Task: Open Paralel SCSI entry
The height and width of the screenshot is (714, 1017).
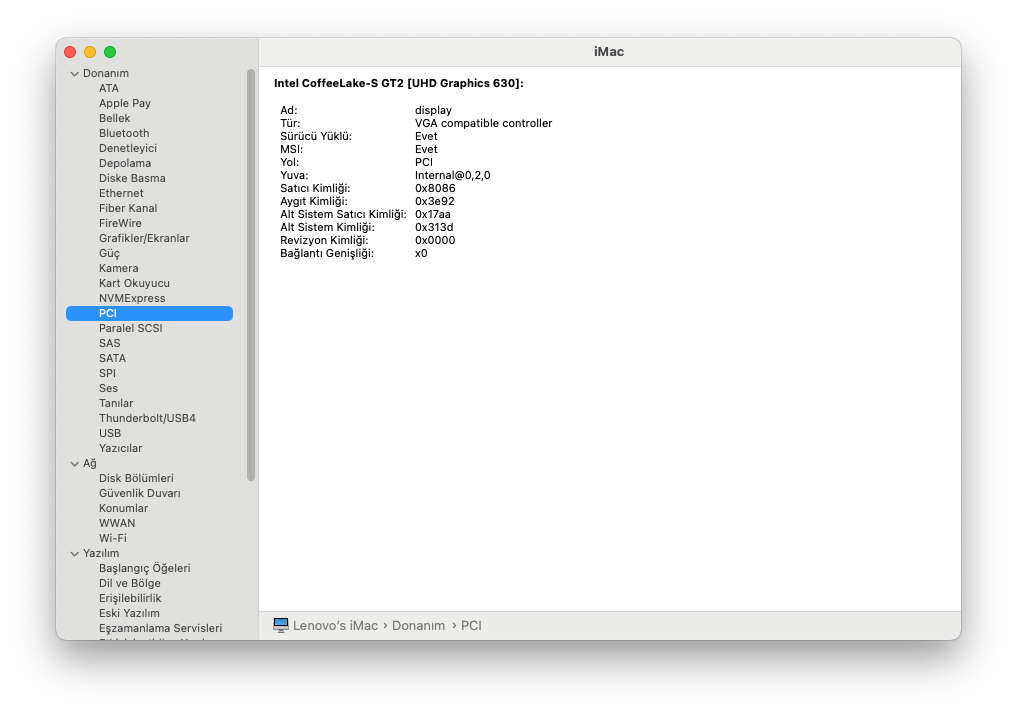Action: pyautogui.click(x=130, y=328)
